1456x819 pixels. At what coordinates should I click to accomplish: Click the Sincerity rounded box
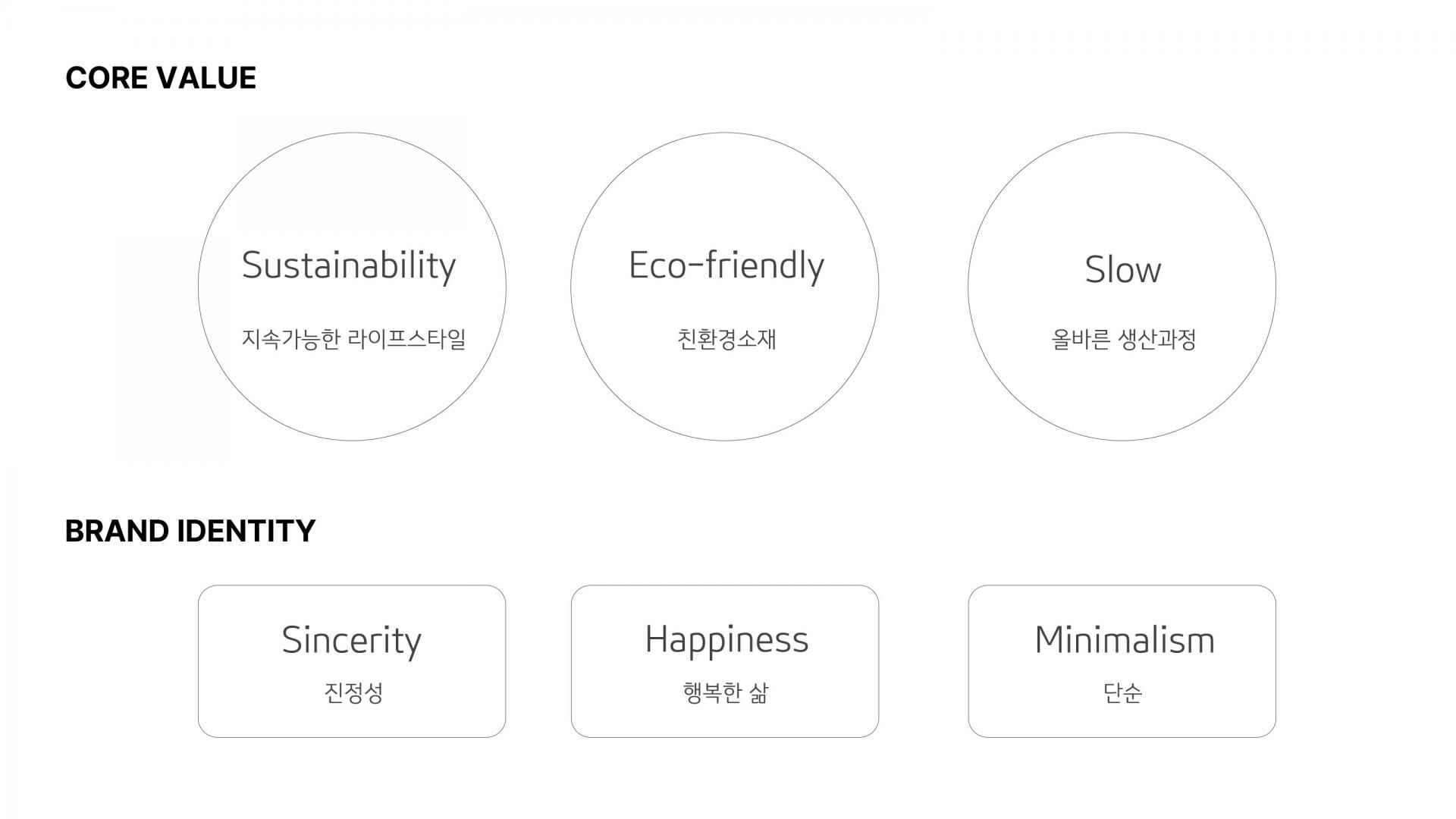352,661
